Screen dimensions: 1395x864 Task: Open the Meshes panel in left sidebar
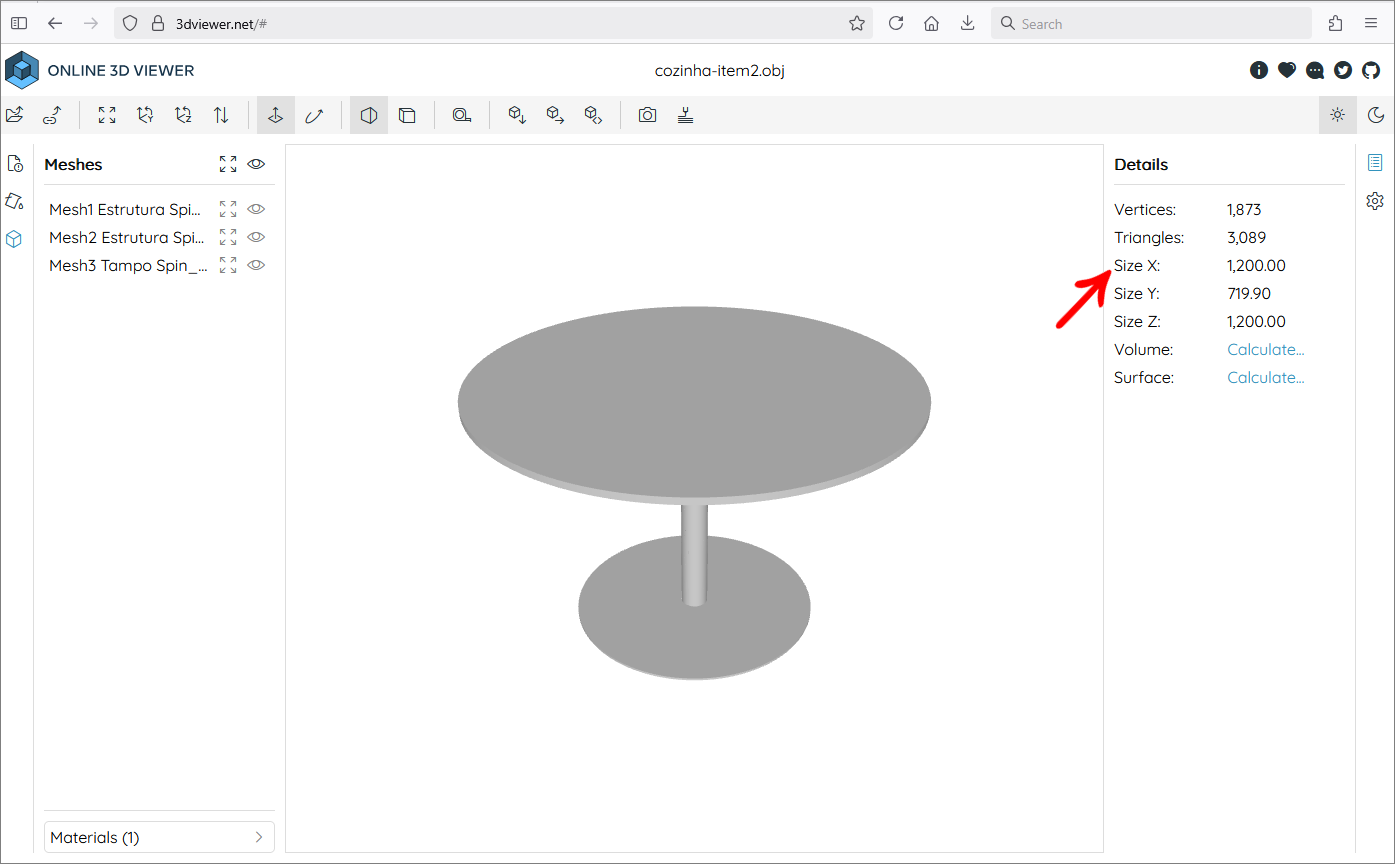(x=15, y=239)
